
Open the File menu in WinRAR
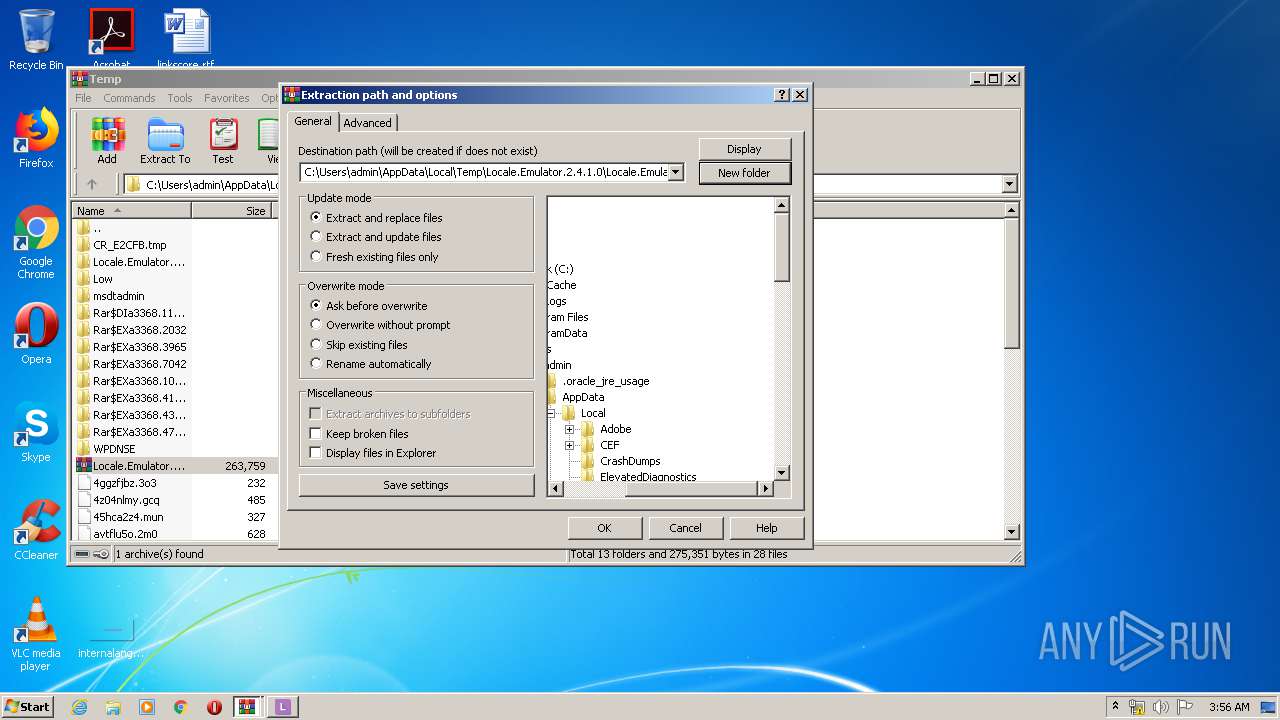pos(83,98)
